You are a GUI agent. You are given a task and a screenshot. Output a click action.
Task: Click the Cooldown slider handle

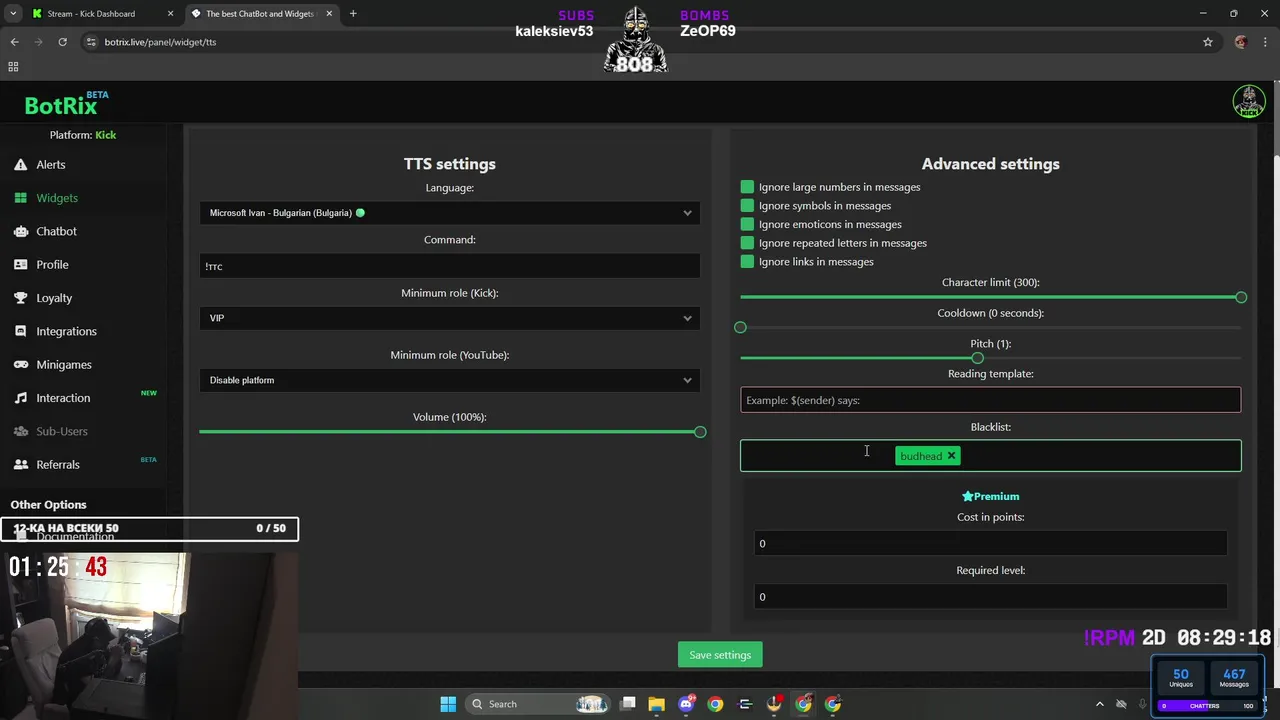(x=740, y=327)
